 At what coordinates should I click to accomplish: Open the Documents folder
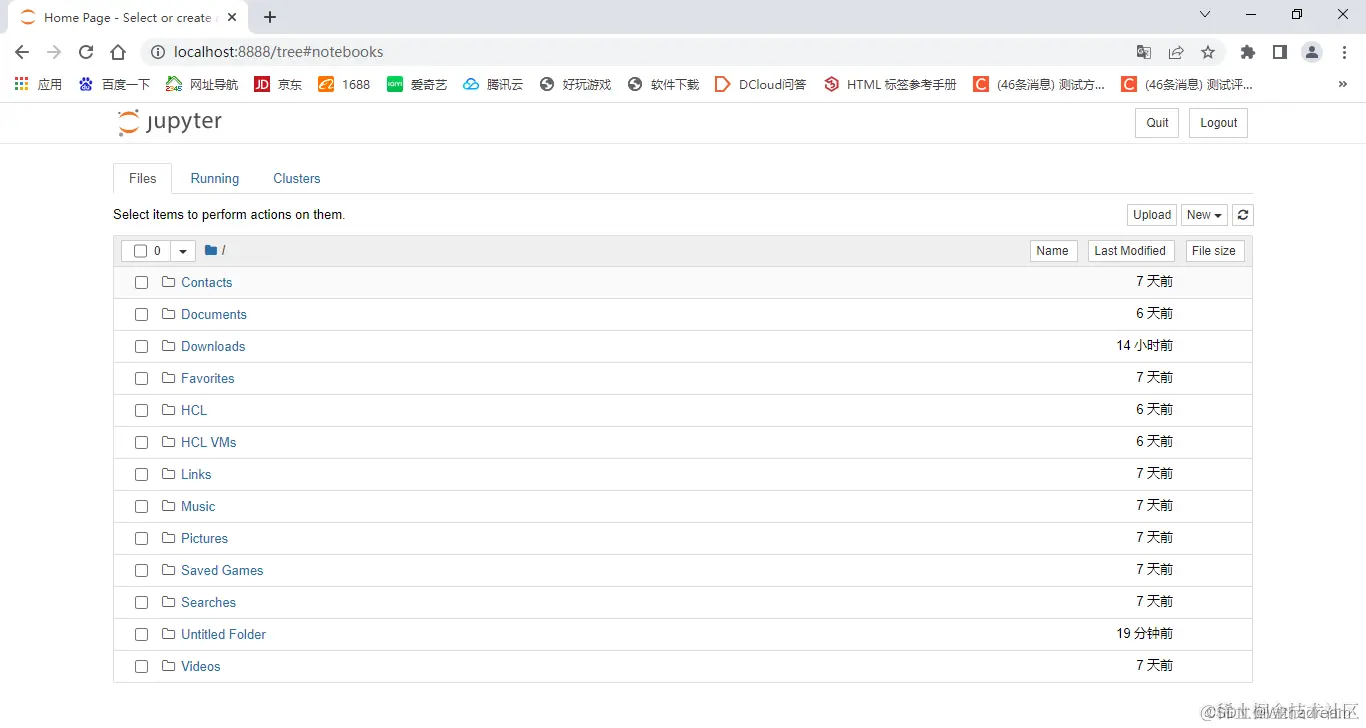point(214,315)
